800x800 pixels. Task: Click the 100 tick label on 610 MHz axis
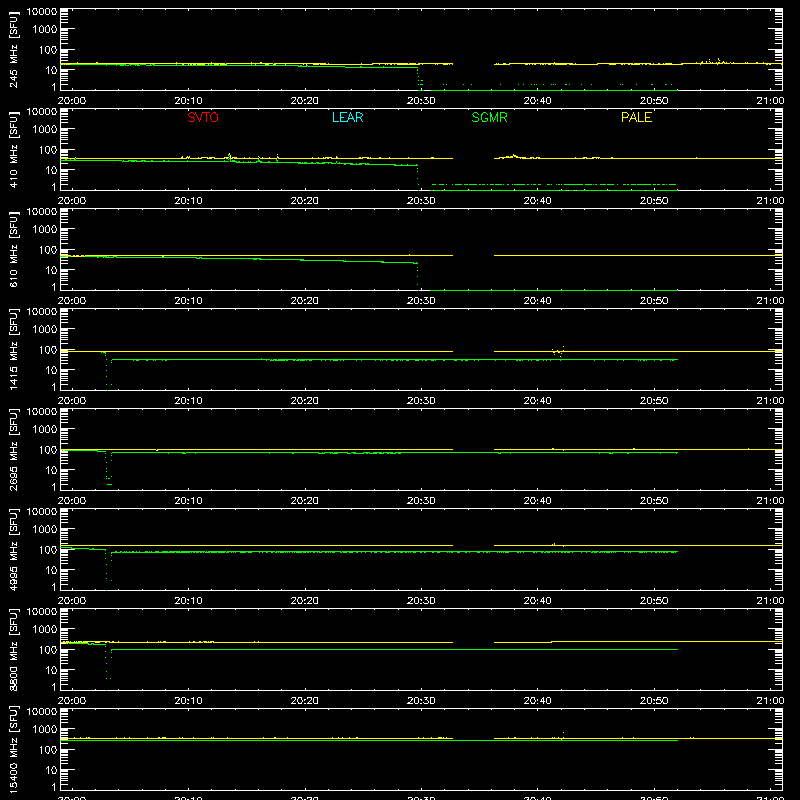(48, 249)
